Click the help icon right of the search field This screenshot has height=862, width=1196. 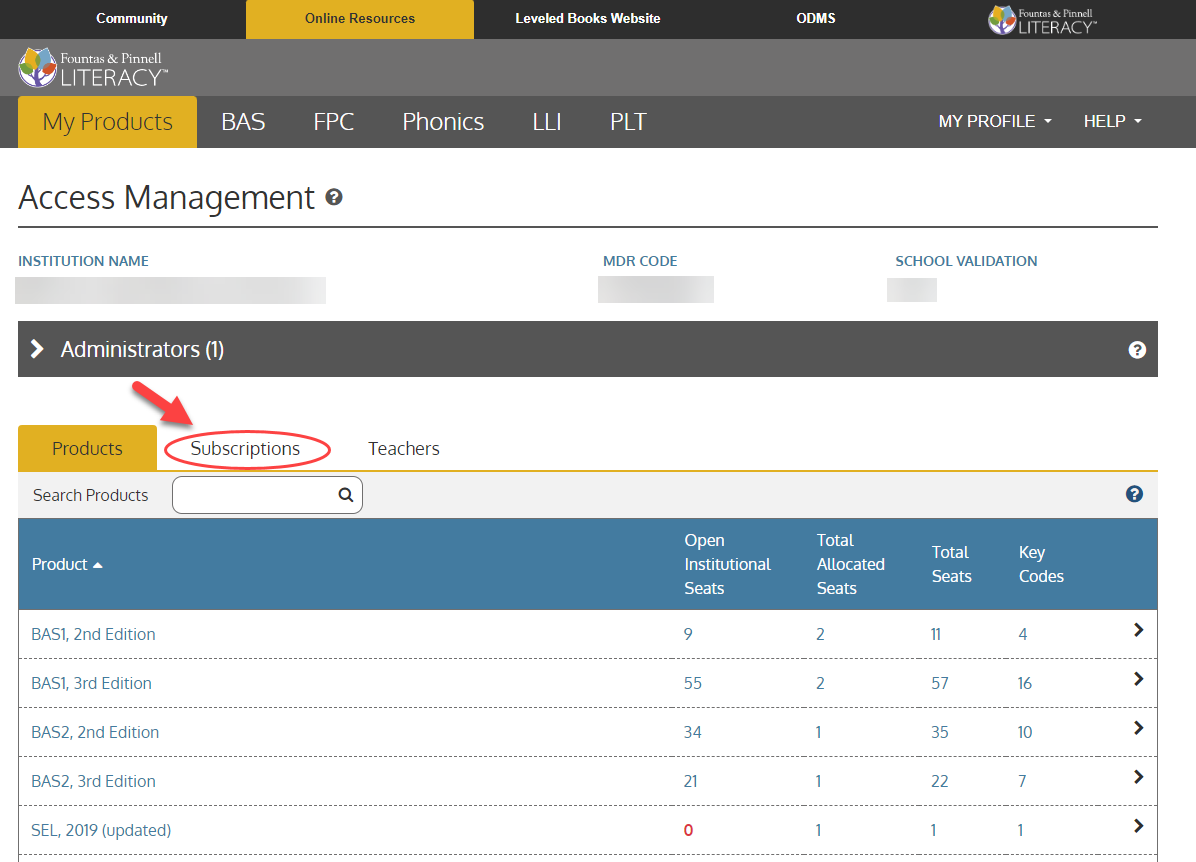coord(1134,494)
